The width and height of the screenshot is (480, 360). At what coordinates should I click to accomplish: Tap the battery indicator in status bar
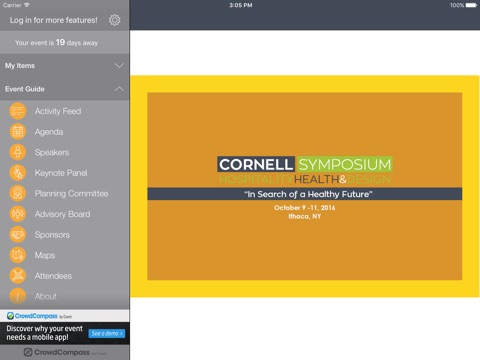[x=471, y=5]
